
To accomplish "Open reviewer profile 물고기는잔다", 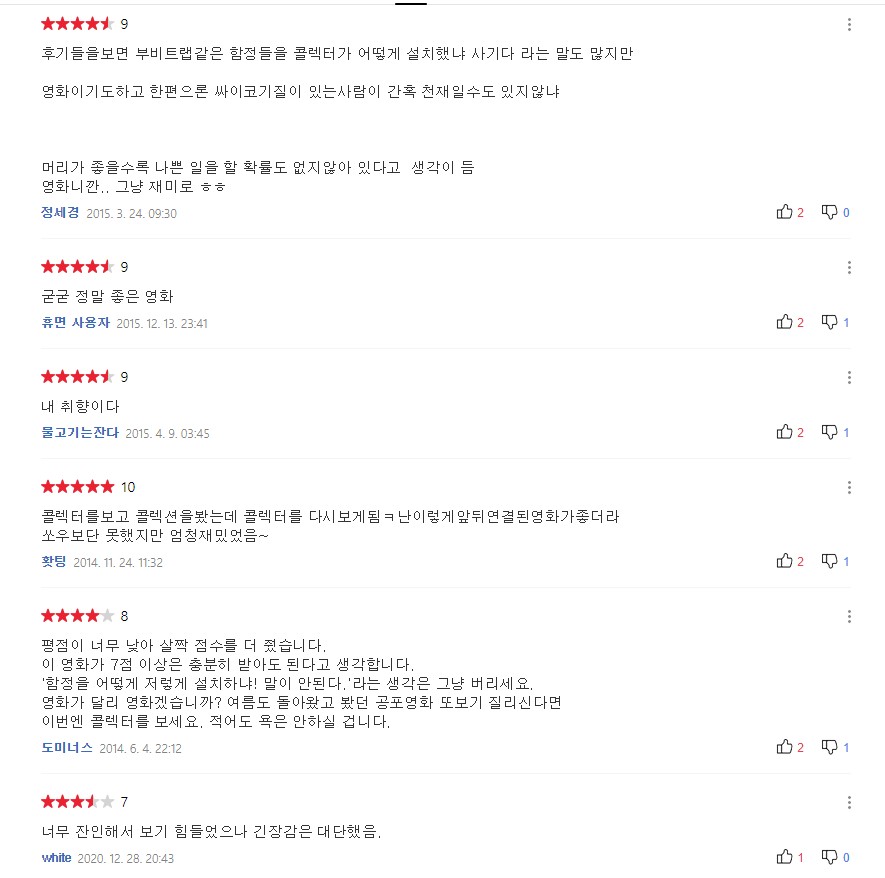I will coord(80,433).
